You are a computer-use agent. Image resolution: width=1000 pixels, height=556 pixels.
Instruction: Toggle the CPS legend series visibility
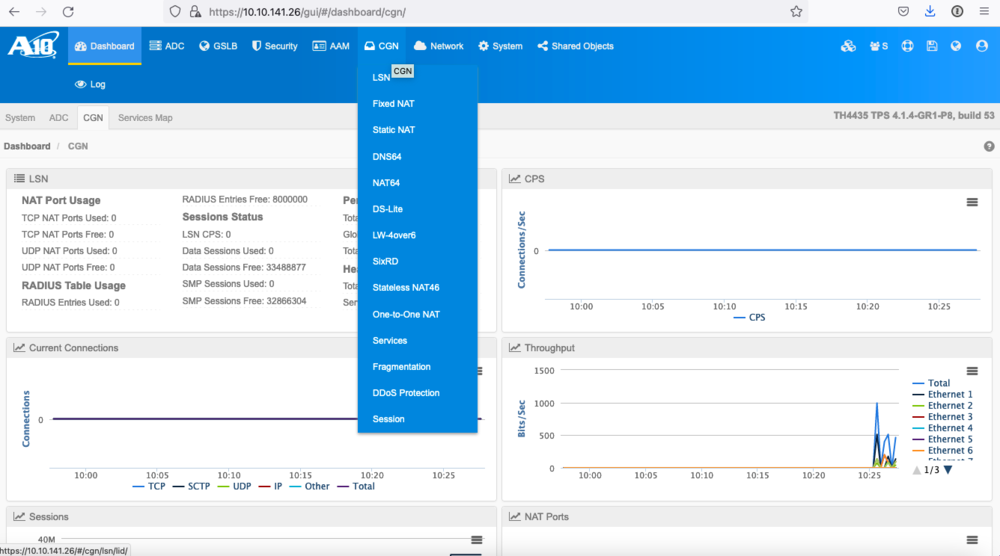753,317
